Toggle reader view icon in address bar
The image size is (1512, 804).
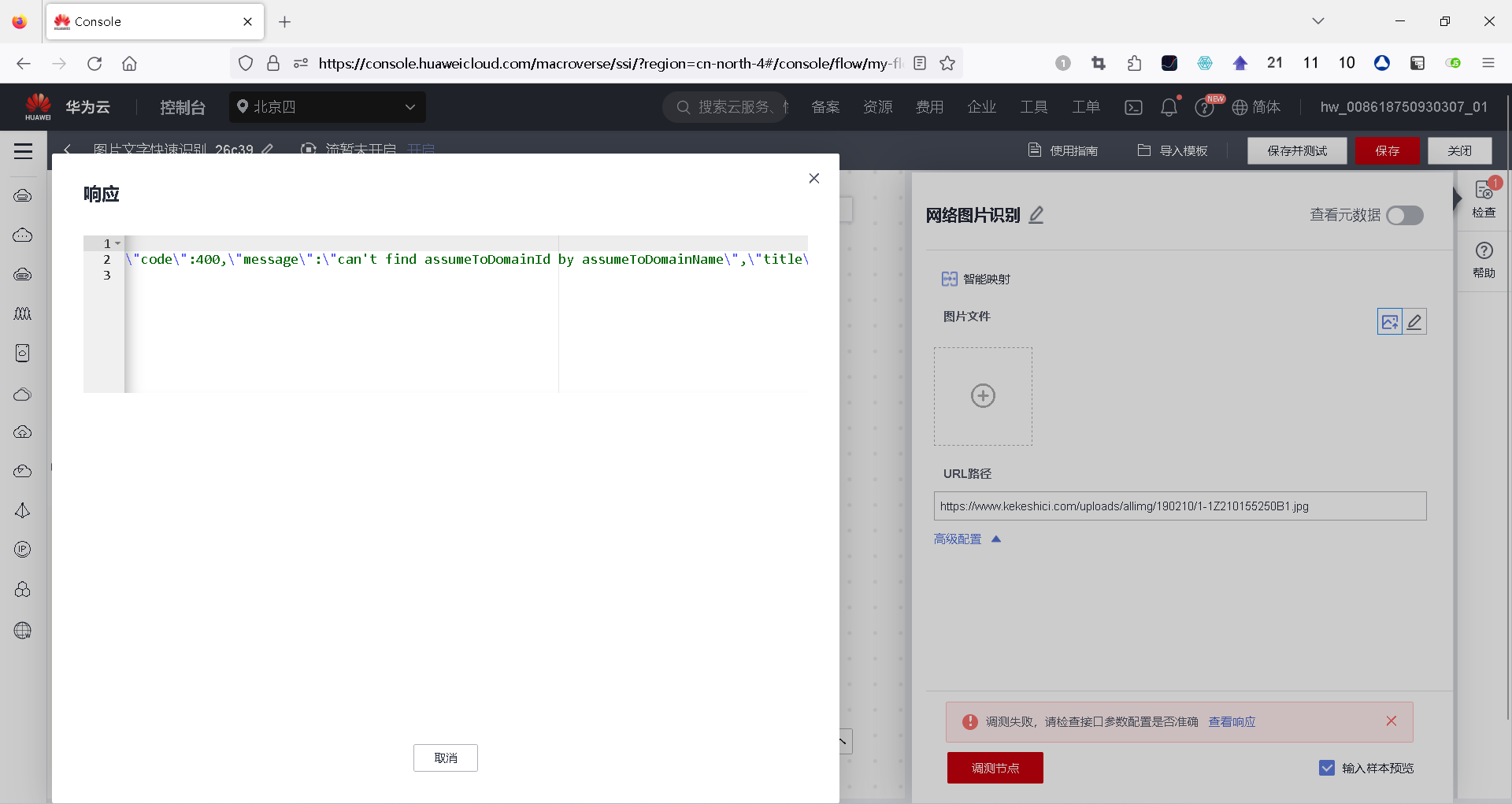(920, 63)
